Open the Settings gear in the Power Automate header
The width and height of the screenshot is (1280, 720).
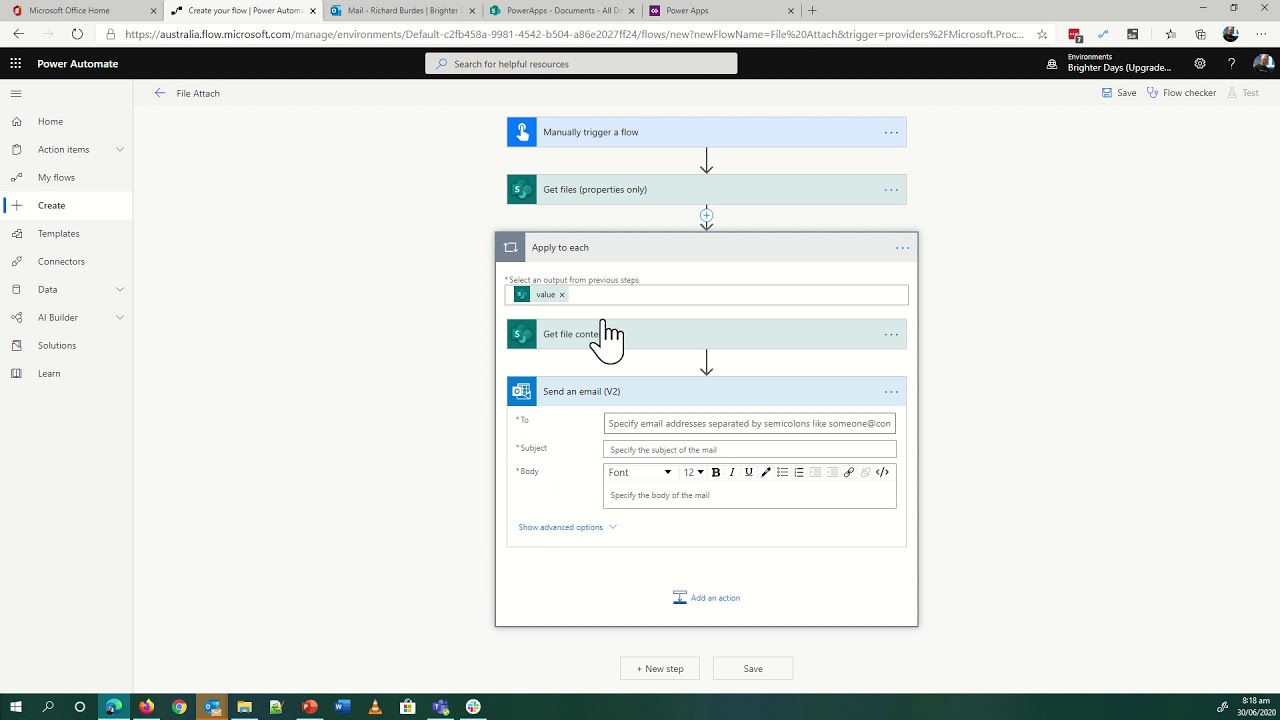(1200, 64)
